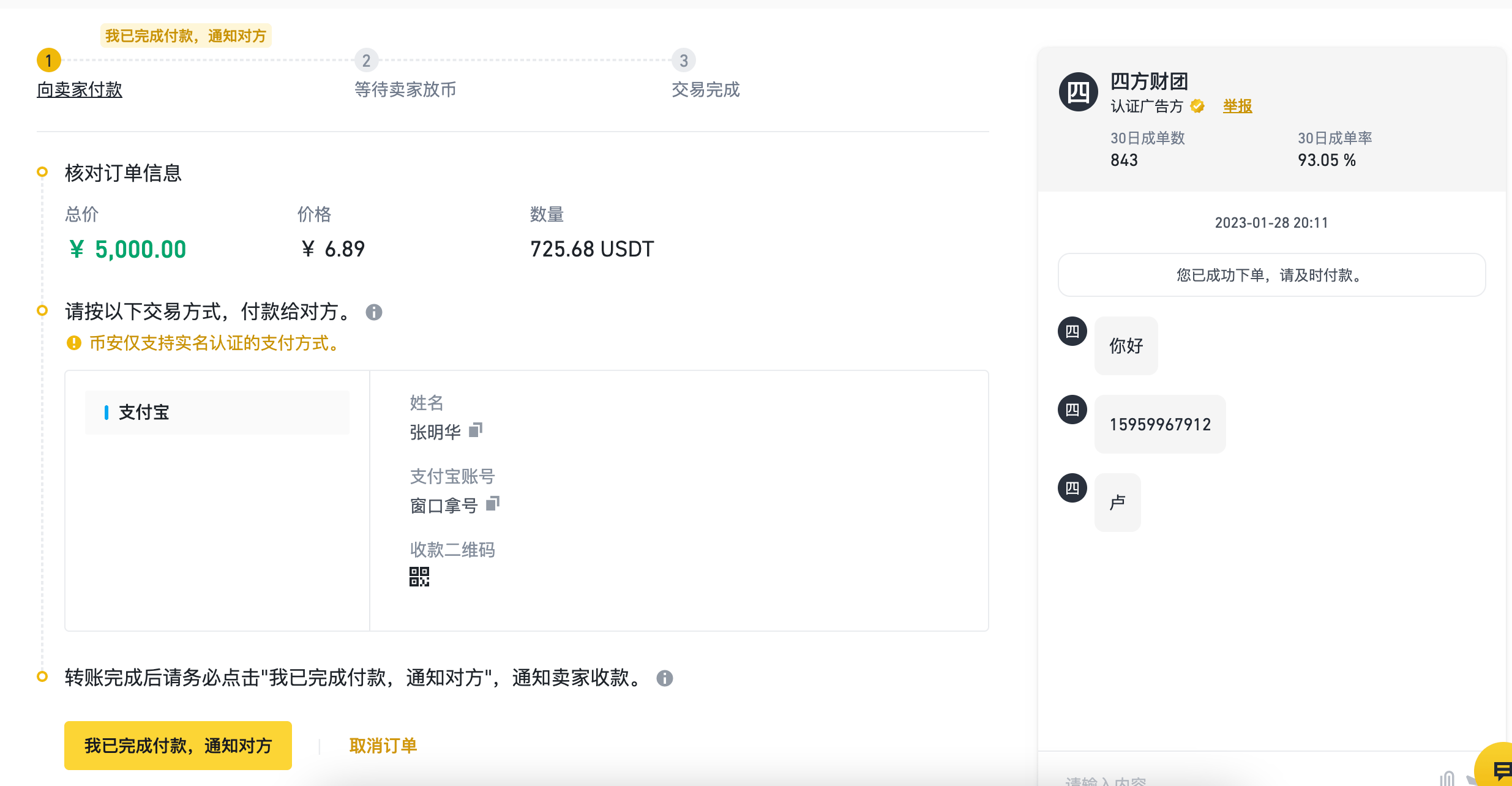Click info icon beside payment method heading
Image resolution: width=1512 pixels, height=786 pixels.
click(x=374, y=312)
